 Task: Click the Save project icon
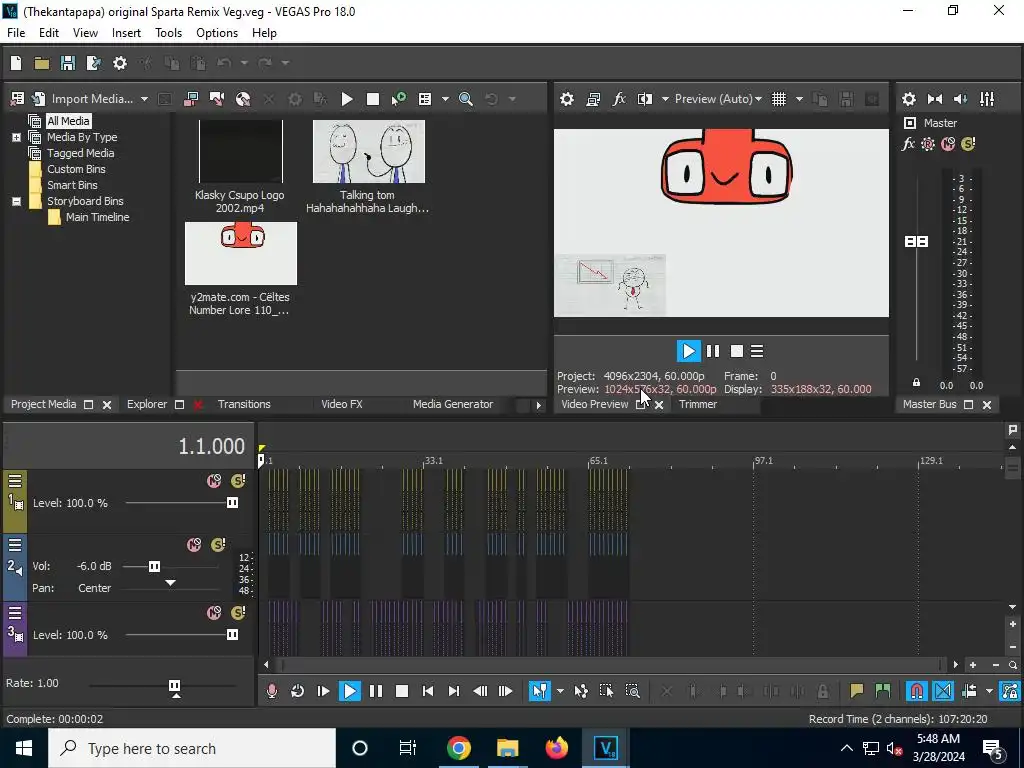68,63
